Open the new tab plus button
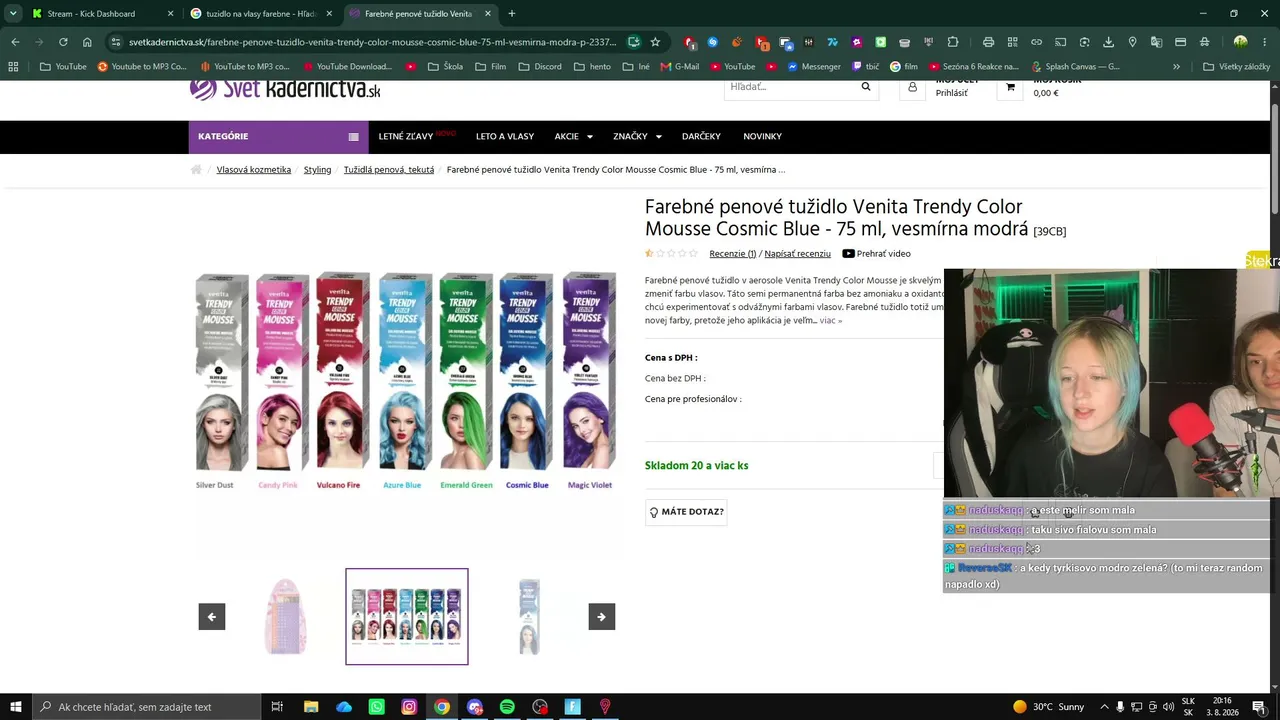 (511, 14)
